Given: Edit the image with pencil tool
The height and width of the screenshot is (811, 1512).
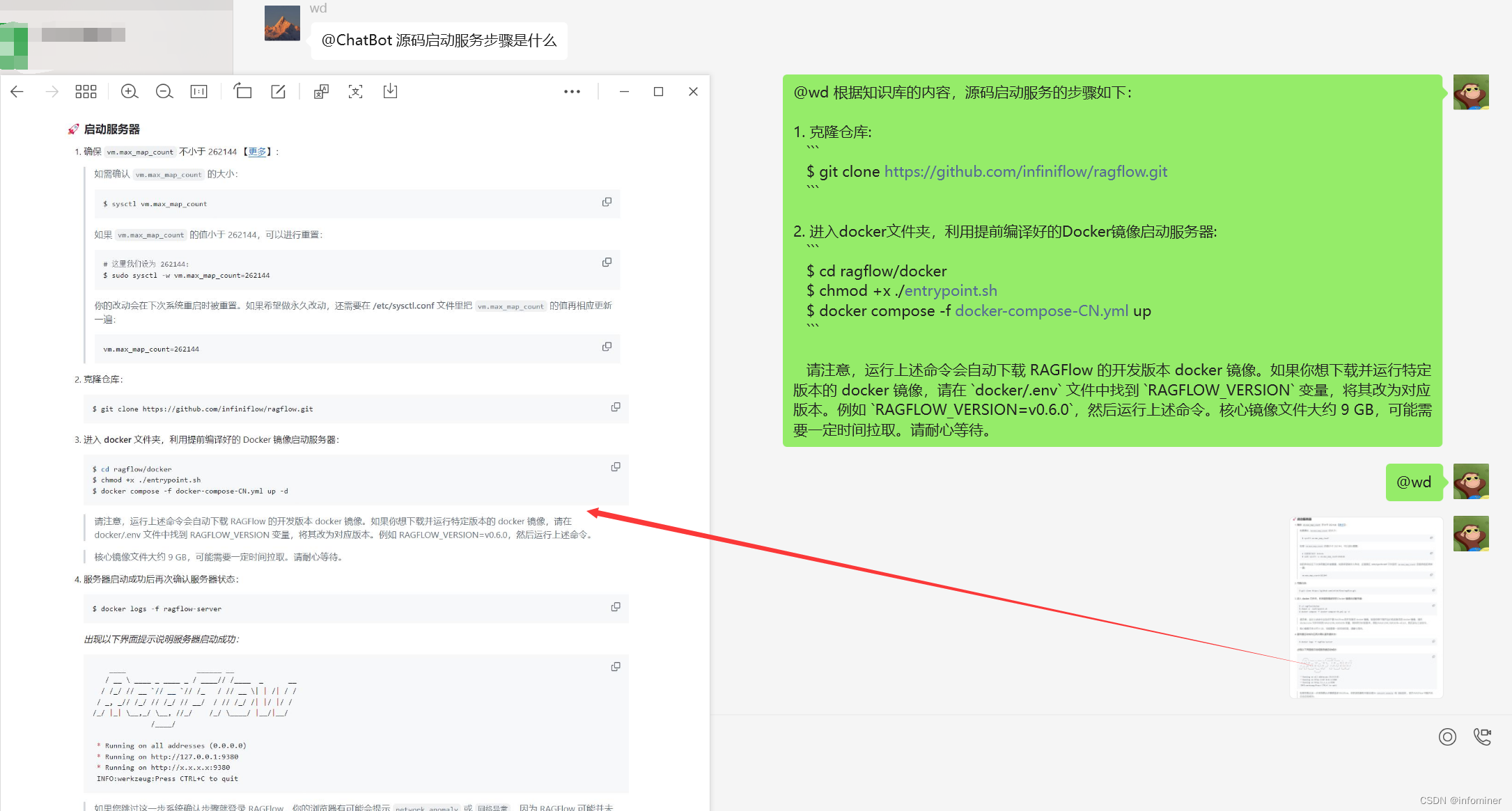Looking at the screenshot, I should click(278, 91).
